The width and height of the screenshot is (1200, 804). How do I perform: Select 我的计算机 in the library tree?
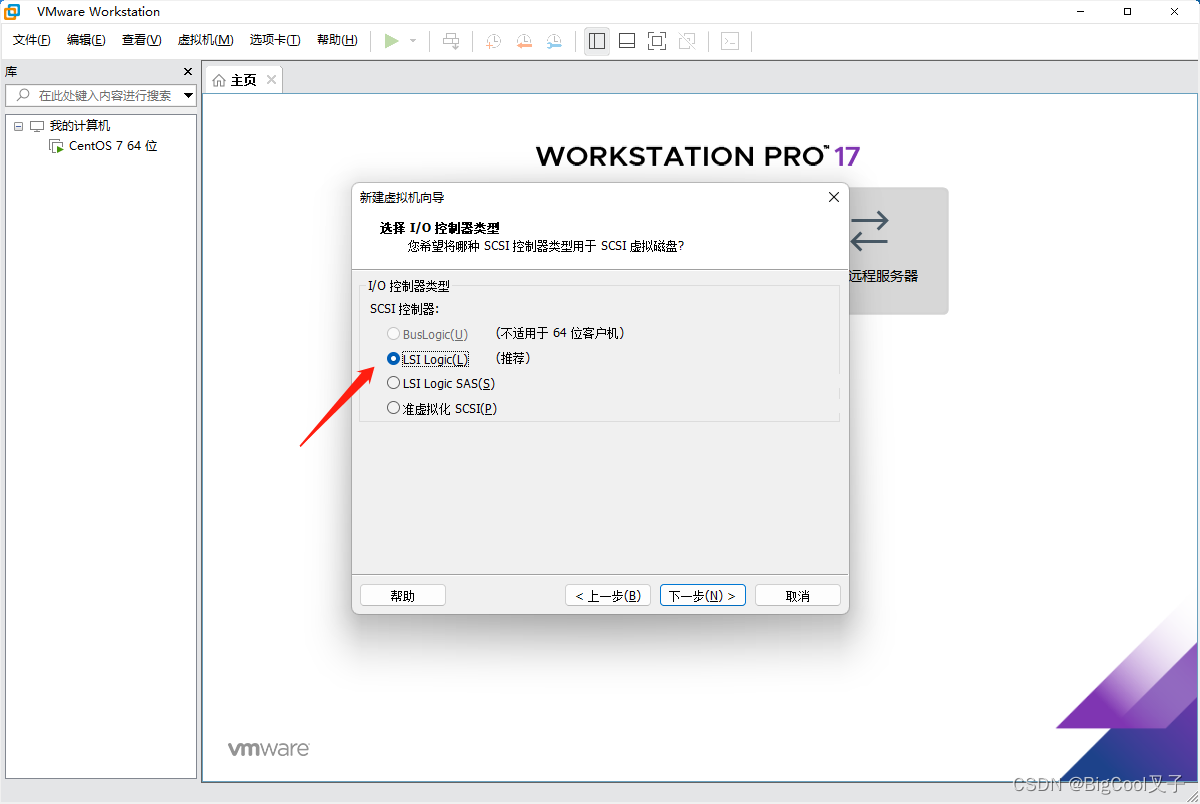pyautogui.click(x=80, y=126)
